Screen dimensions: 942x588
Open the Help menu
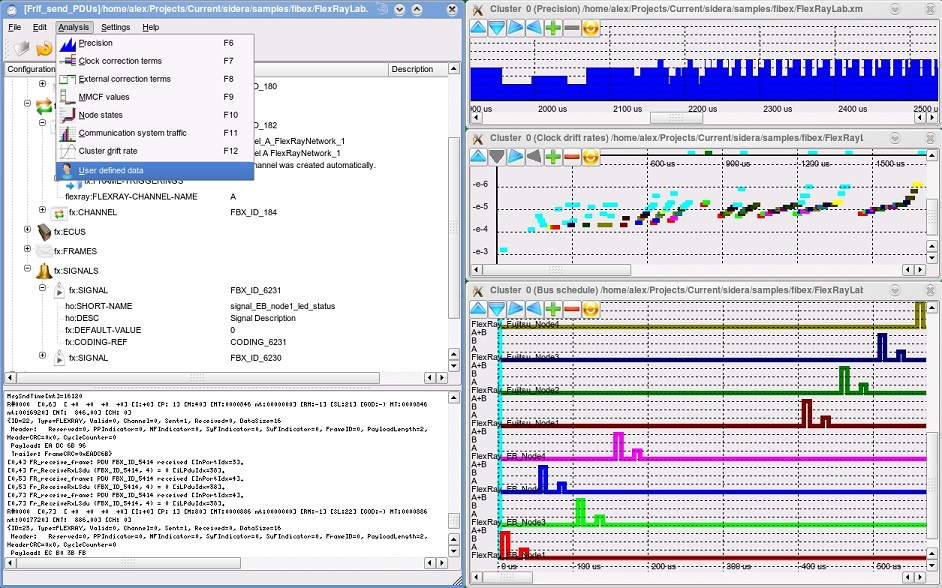click(x=150, y=27)
